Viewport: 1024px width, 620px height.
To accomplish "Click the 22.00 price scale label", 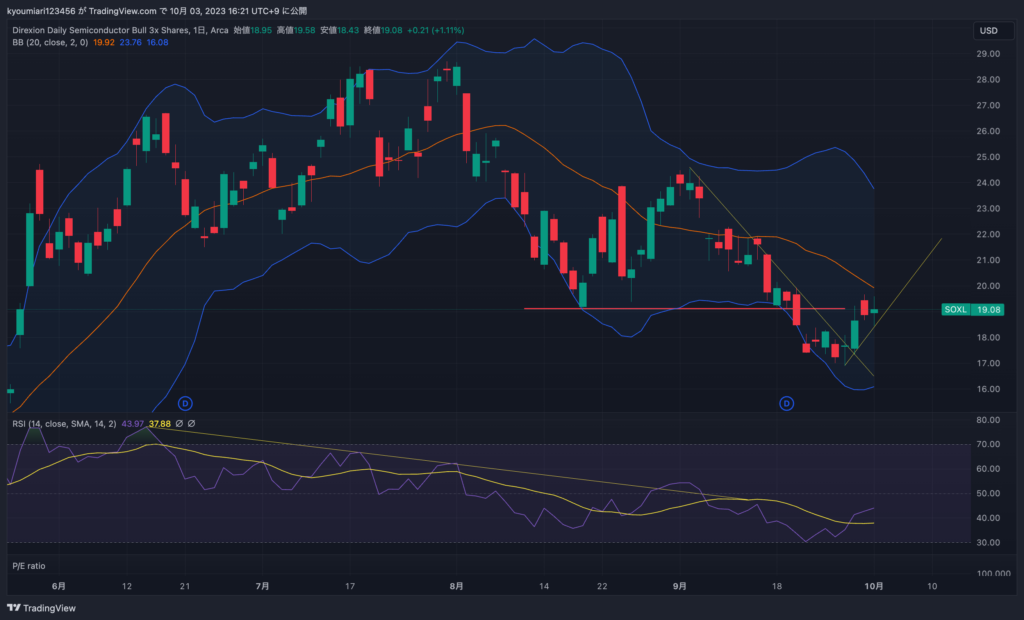I will 988,235.
